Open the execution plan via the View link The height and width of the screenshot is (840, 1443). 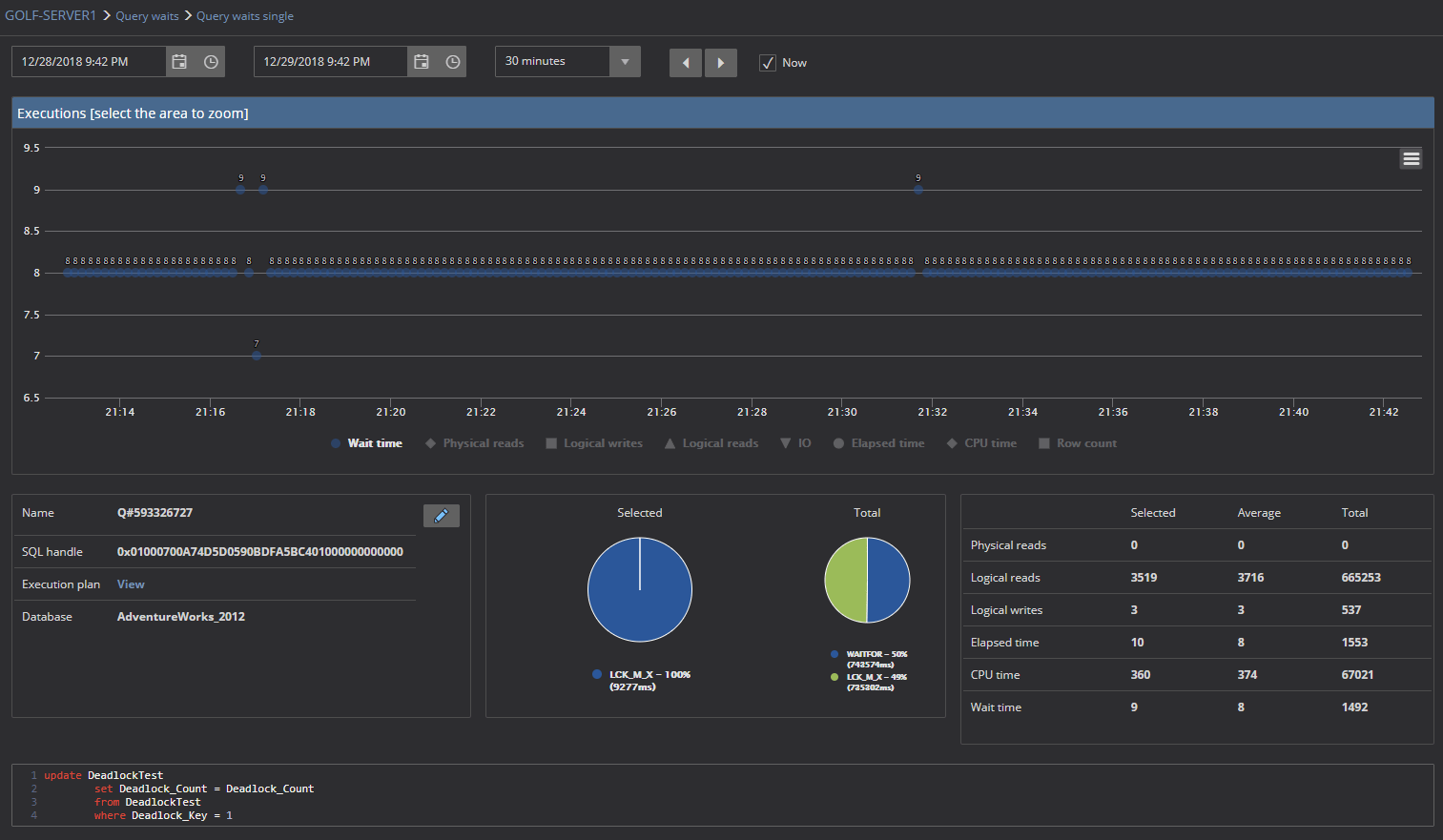pyautogui.click(x=130, y=584)
